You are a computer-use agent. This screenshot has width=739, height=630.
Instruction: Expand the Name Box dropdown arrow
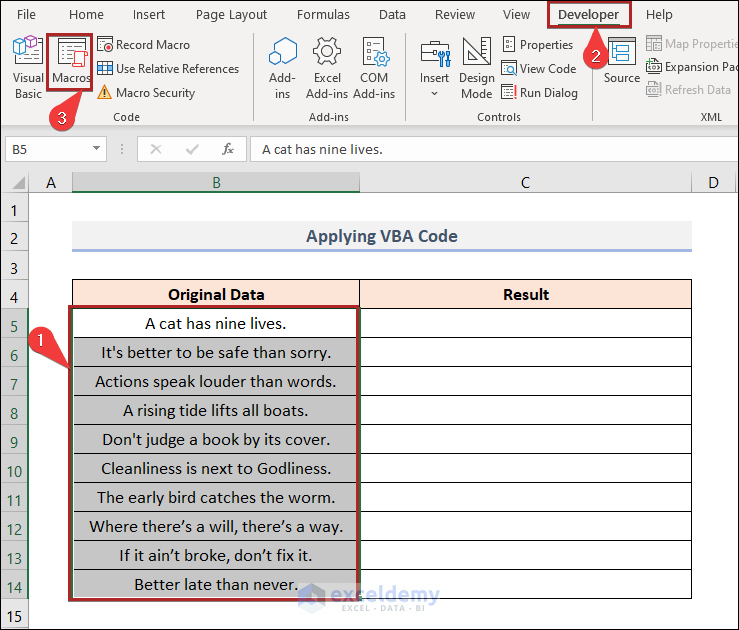click(97, 149)
